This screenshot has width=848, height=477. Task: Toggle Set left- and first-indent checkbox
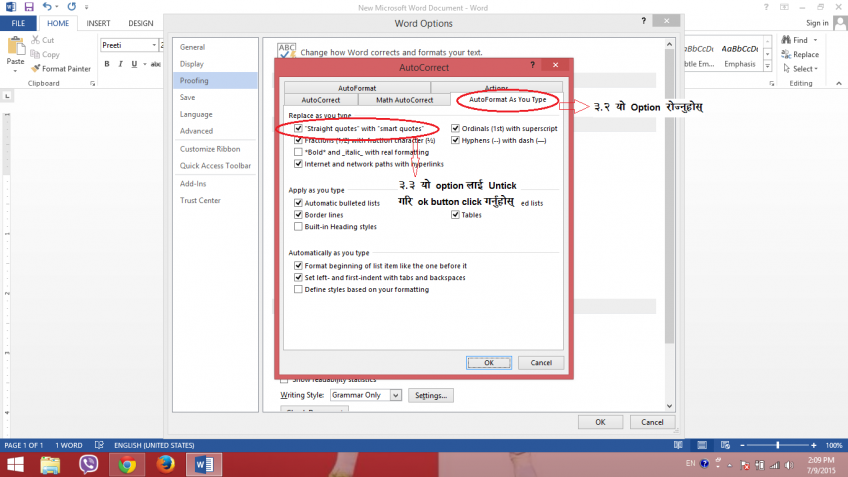coord(298,277)
